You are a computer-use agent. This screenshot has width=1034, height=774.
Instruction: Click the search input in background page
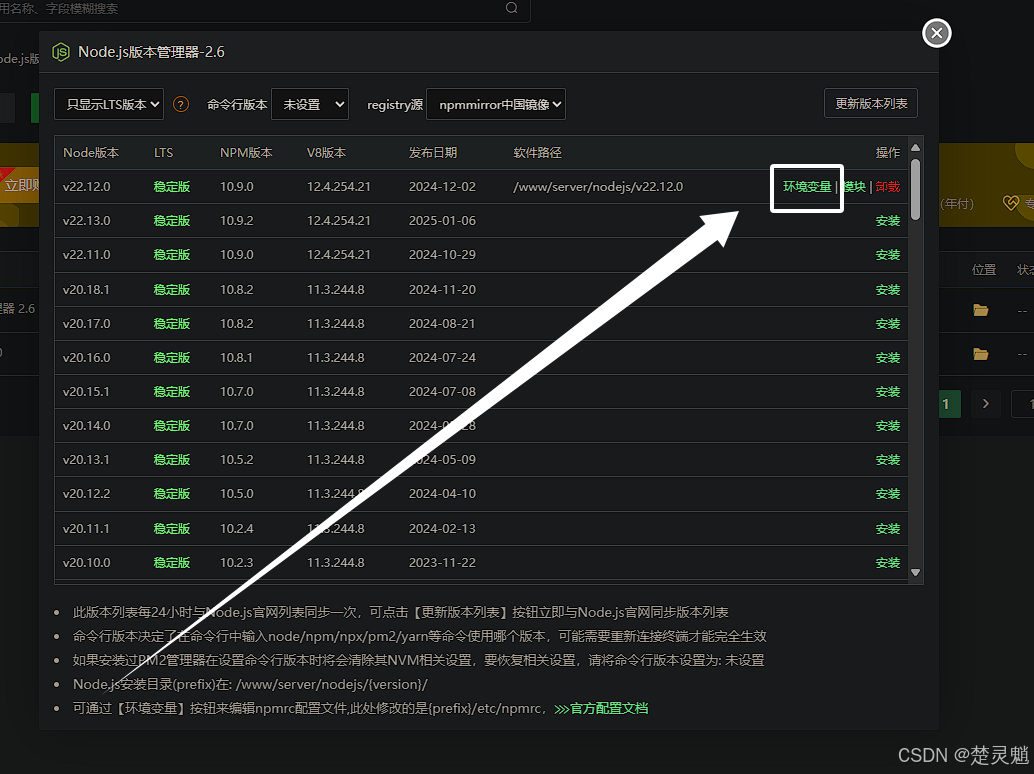pyautogui.click(x=264, y=9)
